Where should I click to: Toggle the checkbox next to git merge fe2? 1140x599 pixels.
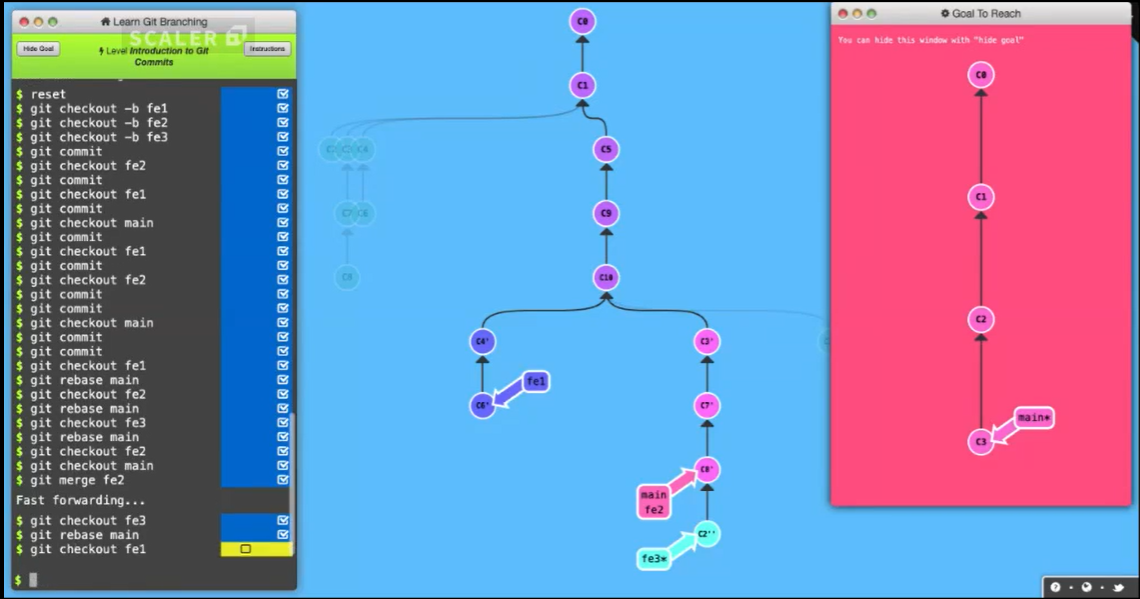tap(283, 480)
